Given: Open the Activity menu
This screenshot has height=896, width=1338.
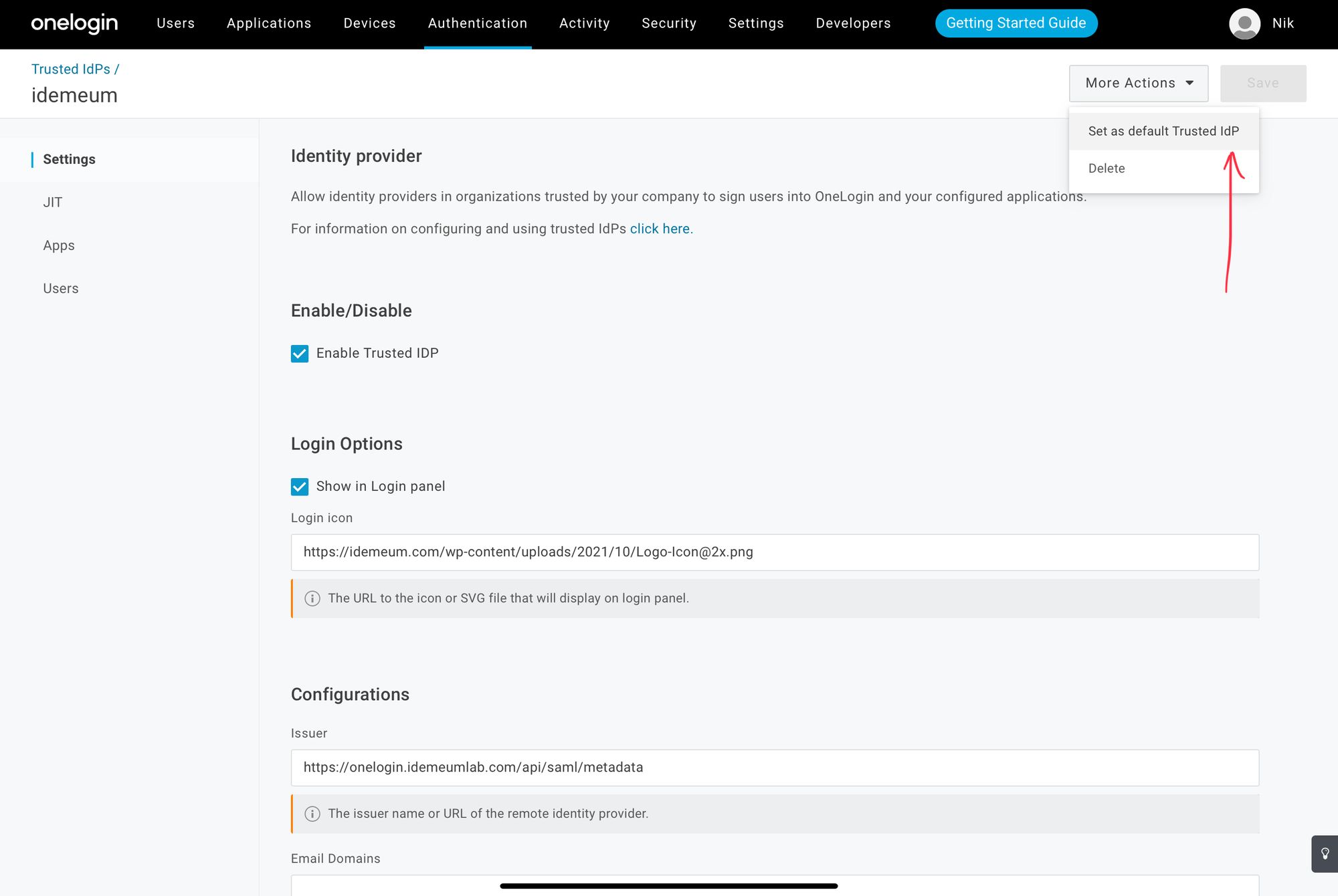Looking at the screenshot, I should click(x=585, y=23).
